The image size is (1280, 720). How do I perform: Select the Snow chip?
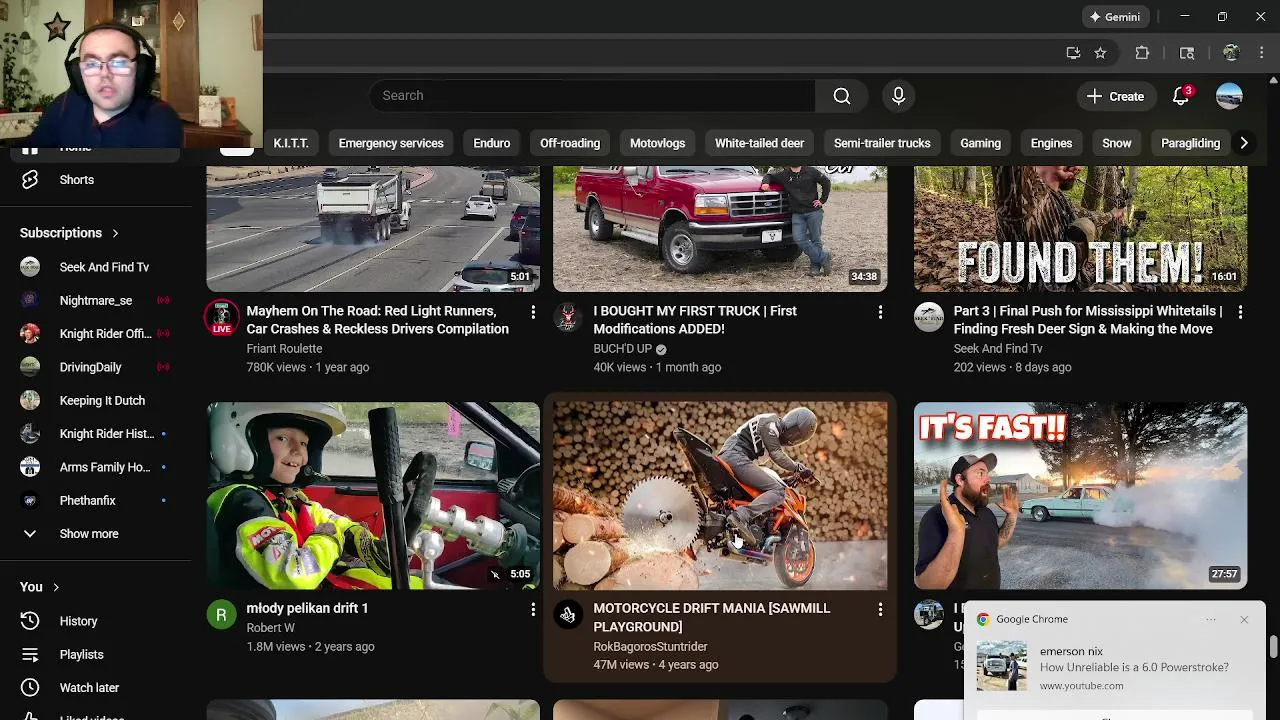click(x=1116, y=143)
